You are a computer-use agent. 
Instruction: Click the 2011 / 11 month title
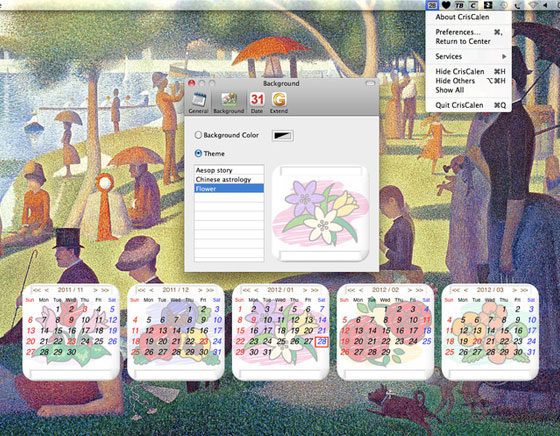coord(70,290)
